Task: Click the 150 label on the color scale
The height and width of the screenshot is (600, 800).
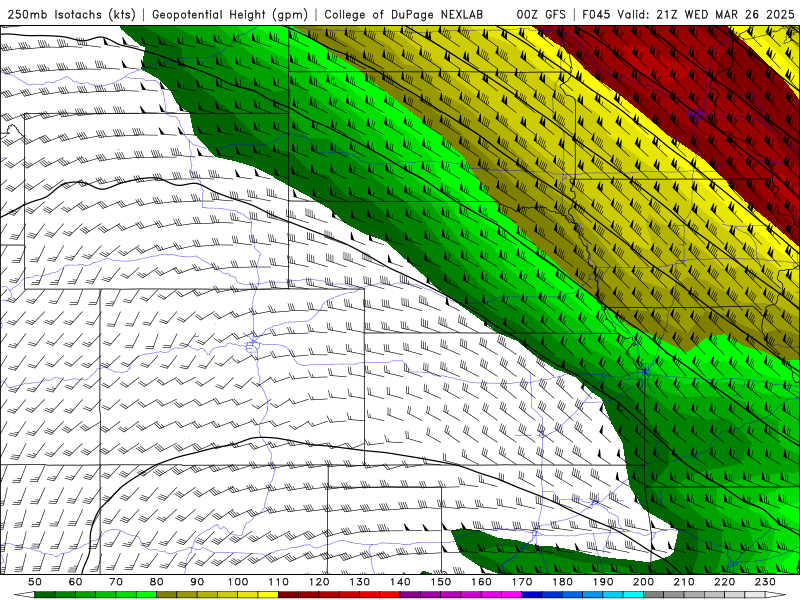Action: (x=441, y=582)
